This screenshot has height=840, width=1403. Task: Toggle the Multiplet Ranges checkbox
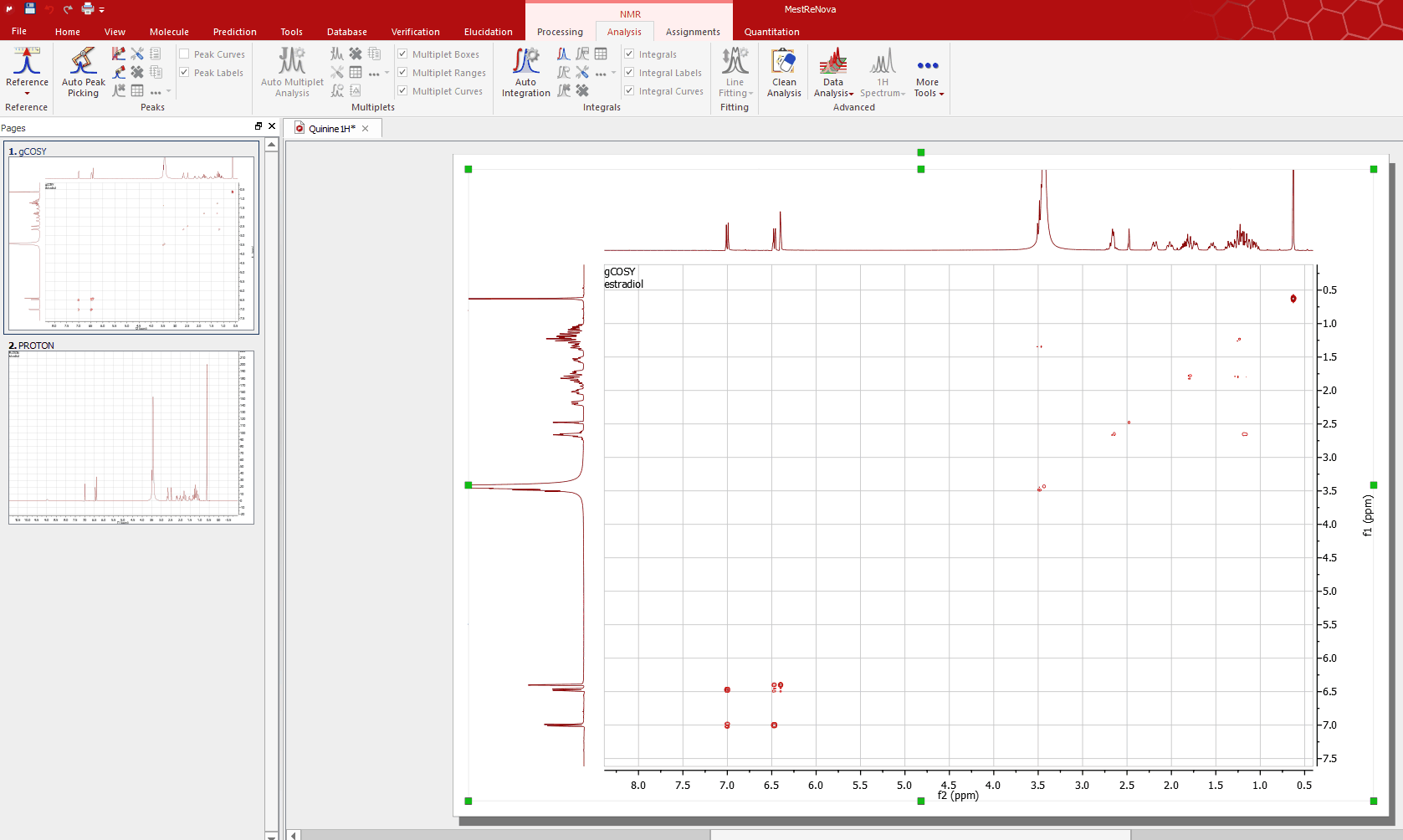click(402, 73)
